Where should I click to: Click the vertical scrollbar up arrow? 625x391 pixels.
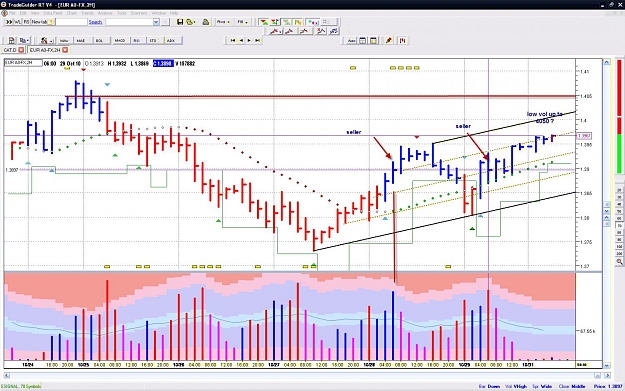click(607, 62)
